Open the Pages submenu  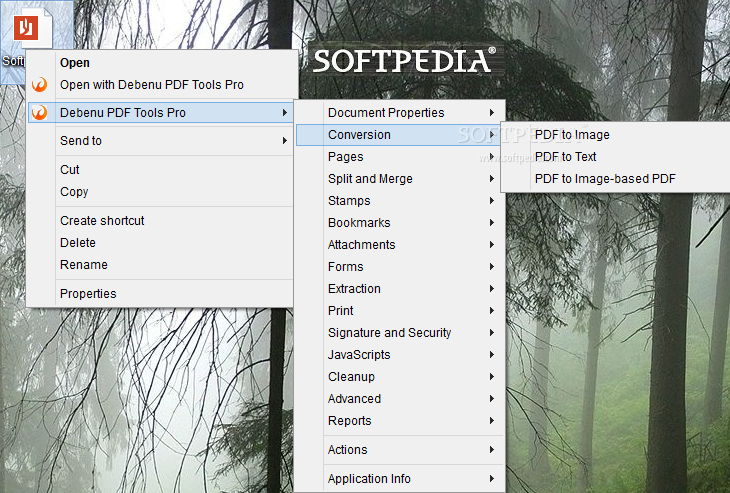400,156
